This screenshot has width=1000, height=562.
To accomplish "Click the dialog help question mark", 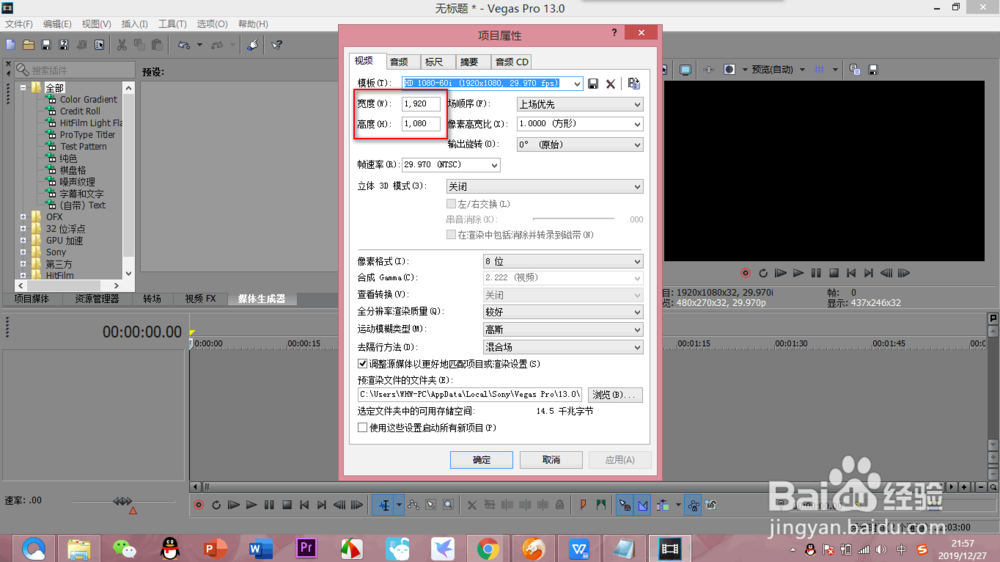I will pyautogui.click(x=614, y=33).
